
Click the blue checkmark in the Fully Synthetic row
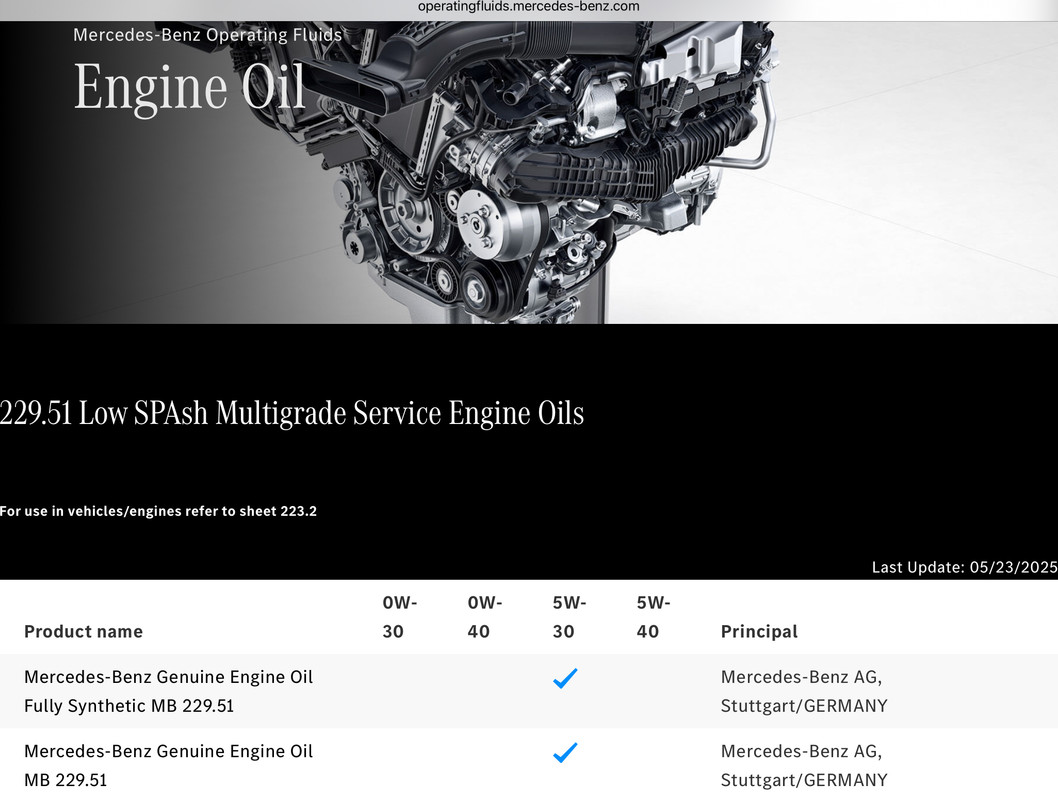pyautogui.click(x=565, y=678)
